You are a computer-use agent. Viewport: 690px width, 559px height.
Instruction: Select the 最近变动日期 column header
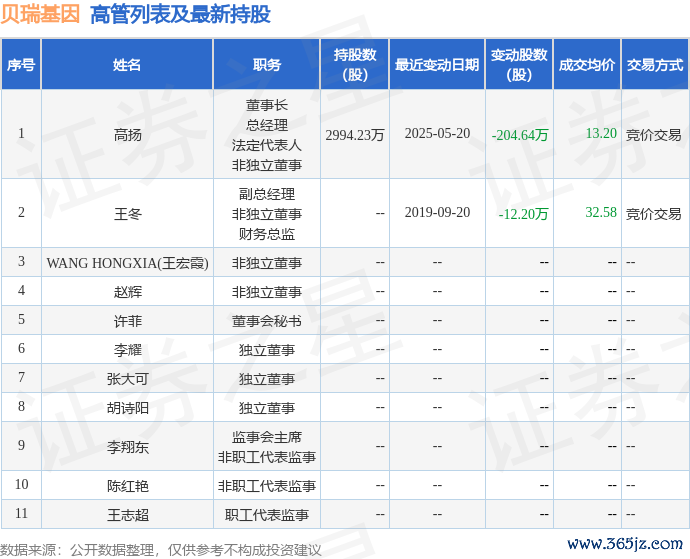click(437, 65)
